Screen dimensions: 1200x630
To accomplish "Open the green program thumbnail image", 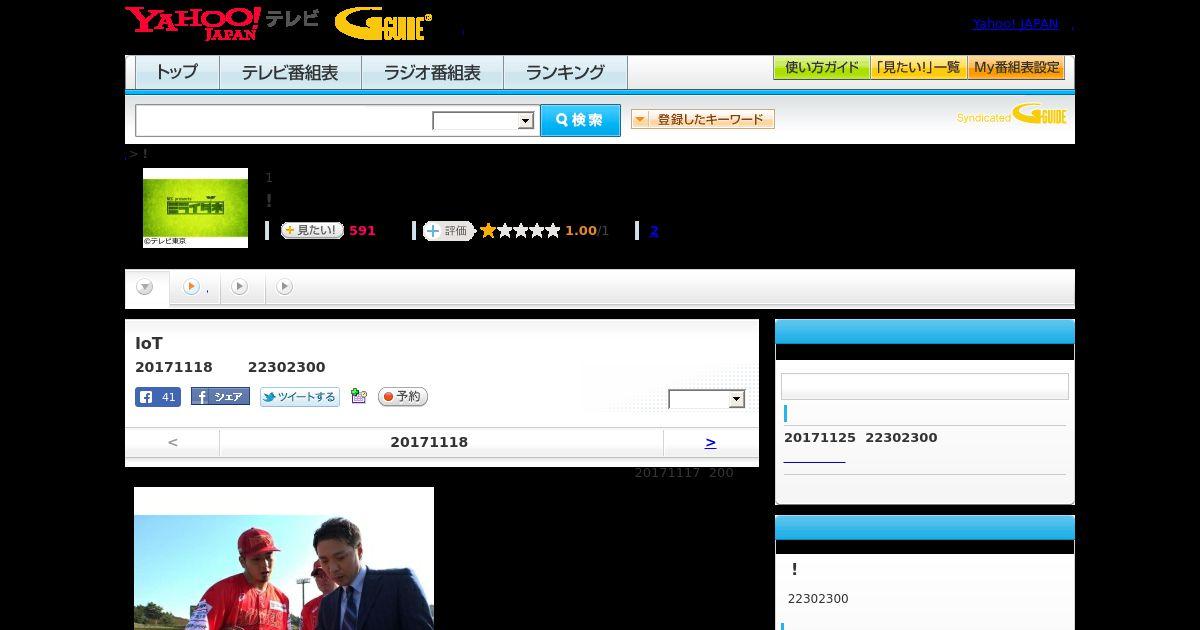I will pyautogui.click(x=195, y=207).
